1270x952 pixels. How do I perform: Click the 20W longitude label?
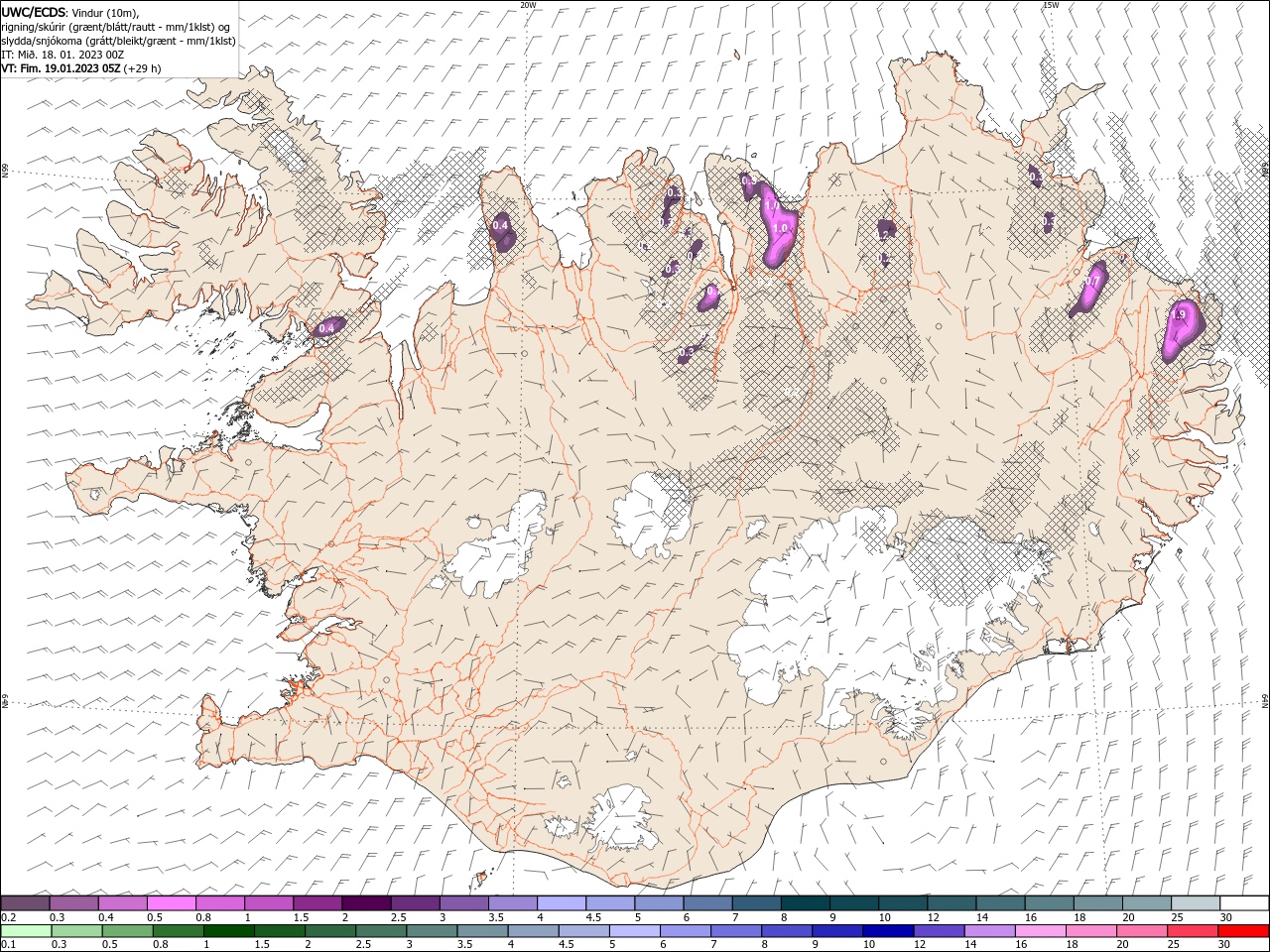(x=528, y=5)
